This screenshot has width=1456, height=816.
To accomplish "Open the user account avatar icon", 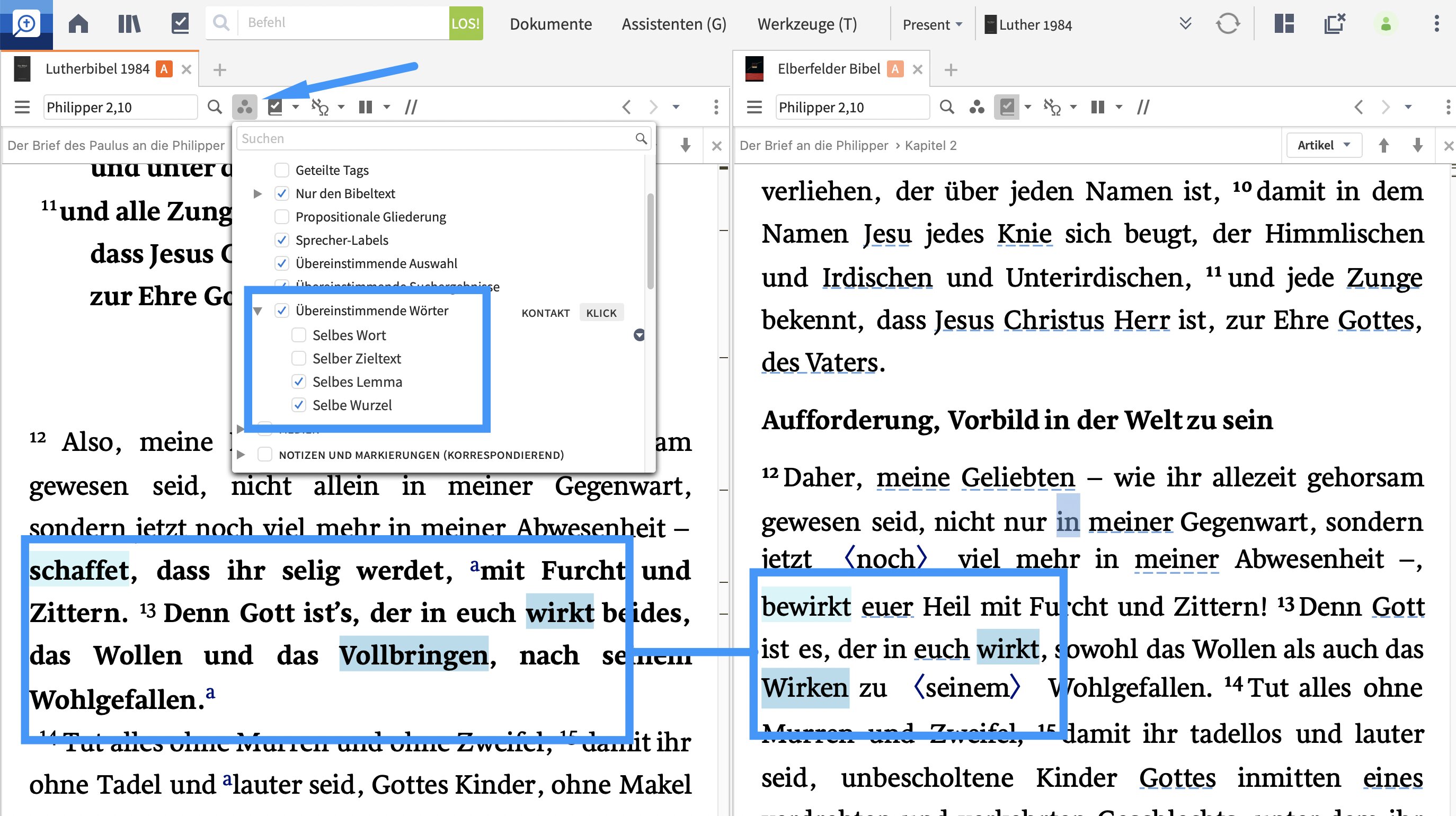I will coord(1386,24).
